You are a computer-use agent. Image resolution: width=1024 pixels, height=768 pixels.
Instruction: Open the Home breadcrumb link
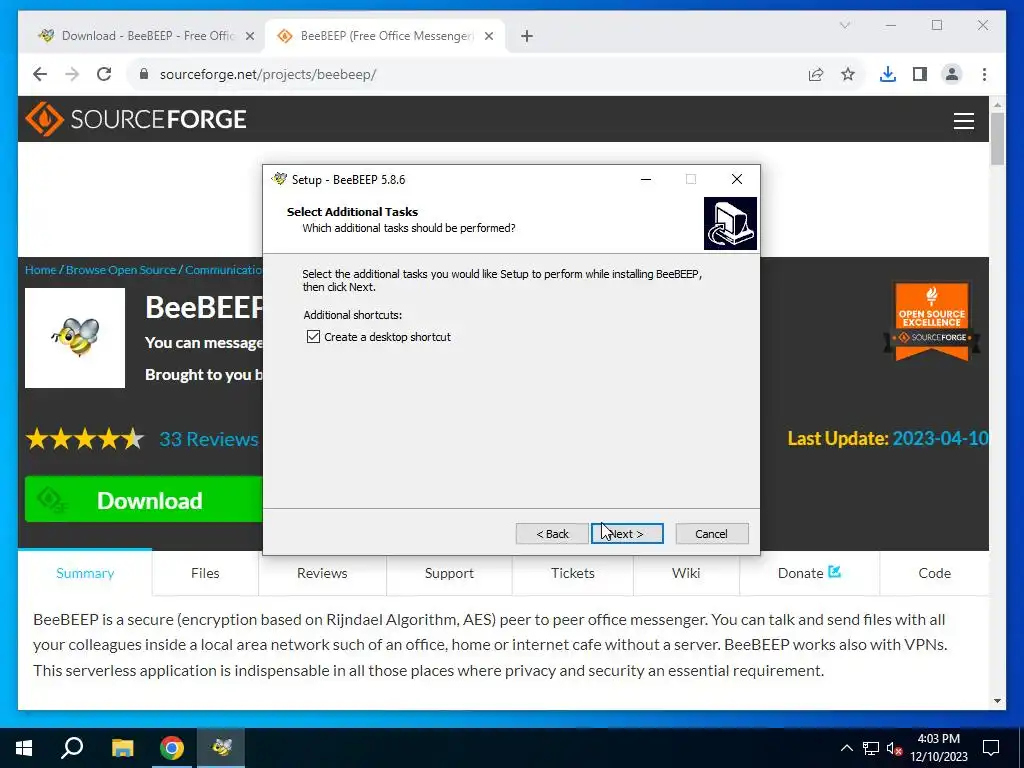pos(40,270)
